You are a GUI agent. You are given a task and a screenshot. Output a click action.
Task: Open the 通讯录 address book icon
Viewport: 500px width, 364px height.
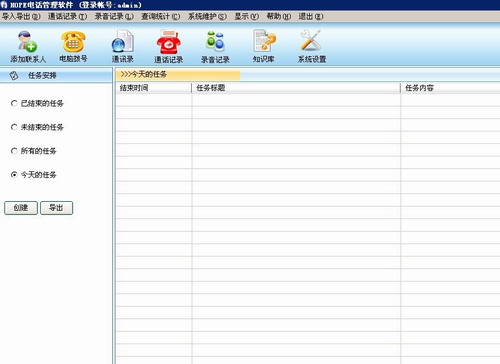tap(123, 42)
